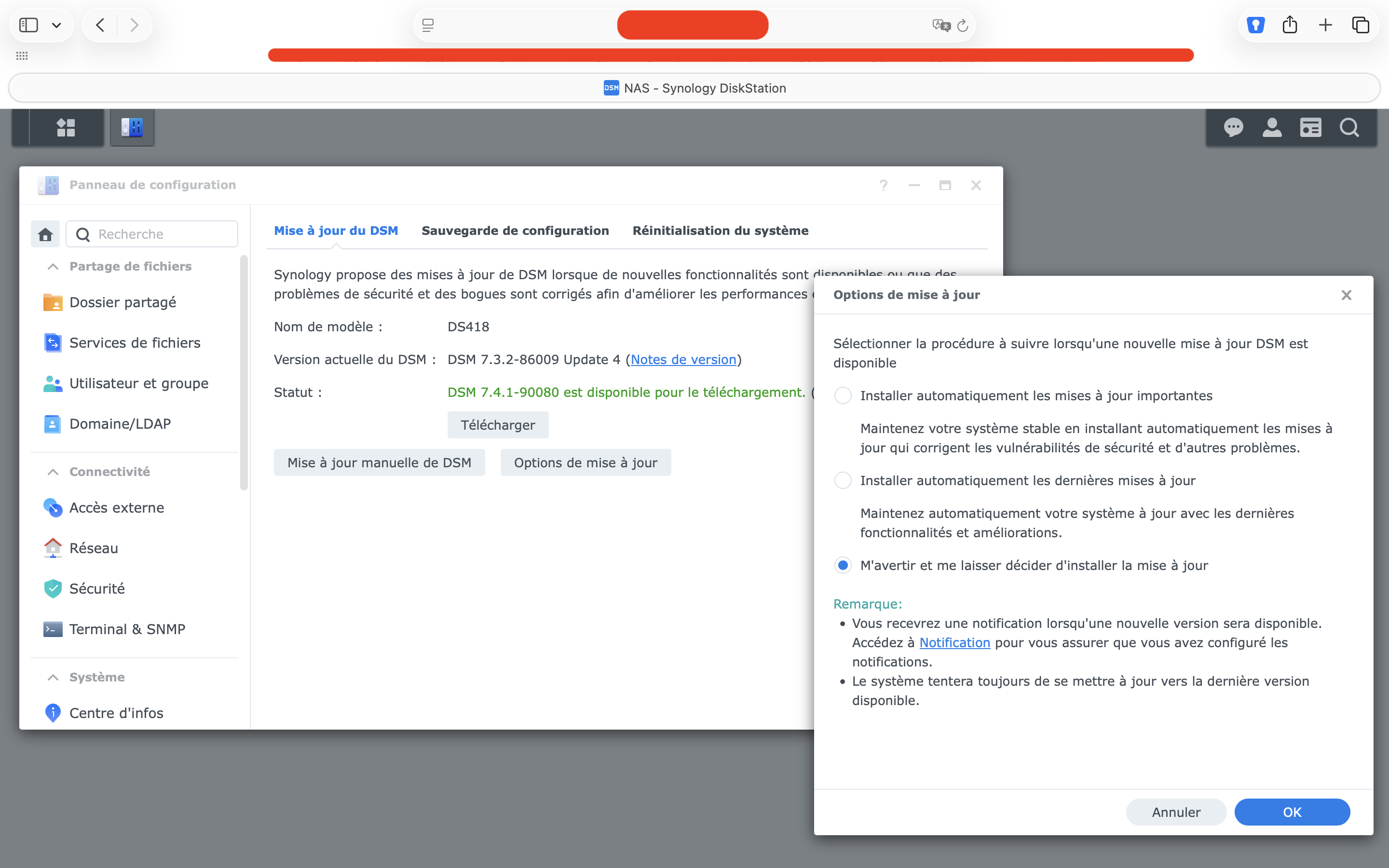Click Options de mise à jour button
Image resolution: width=1389 pixels, height=868 pixels.
(x=586, y=463)
